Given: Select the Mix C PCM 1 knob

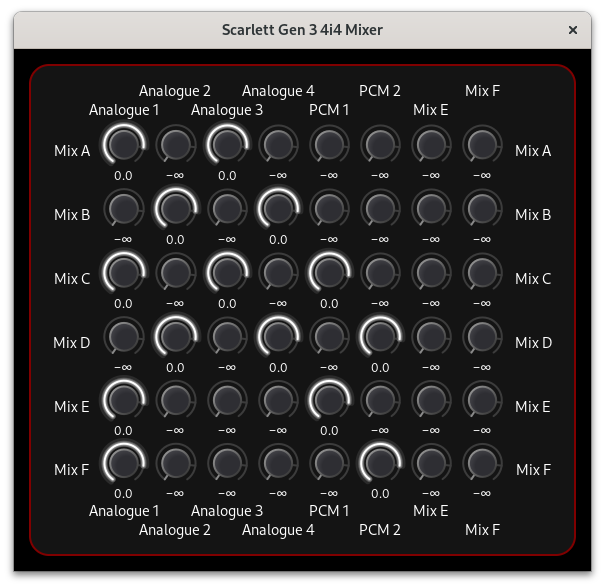Looking at the screenshot, I should click(x=329, y=273).
